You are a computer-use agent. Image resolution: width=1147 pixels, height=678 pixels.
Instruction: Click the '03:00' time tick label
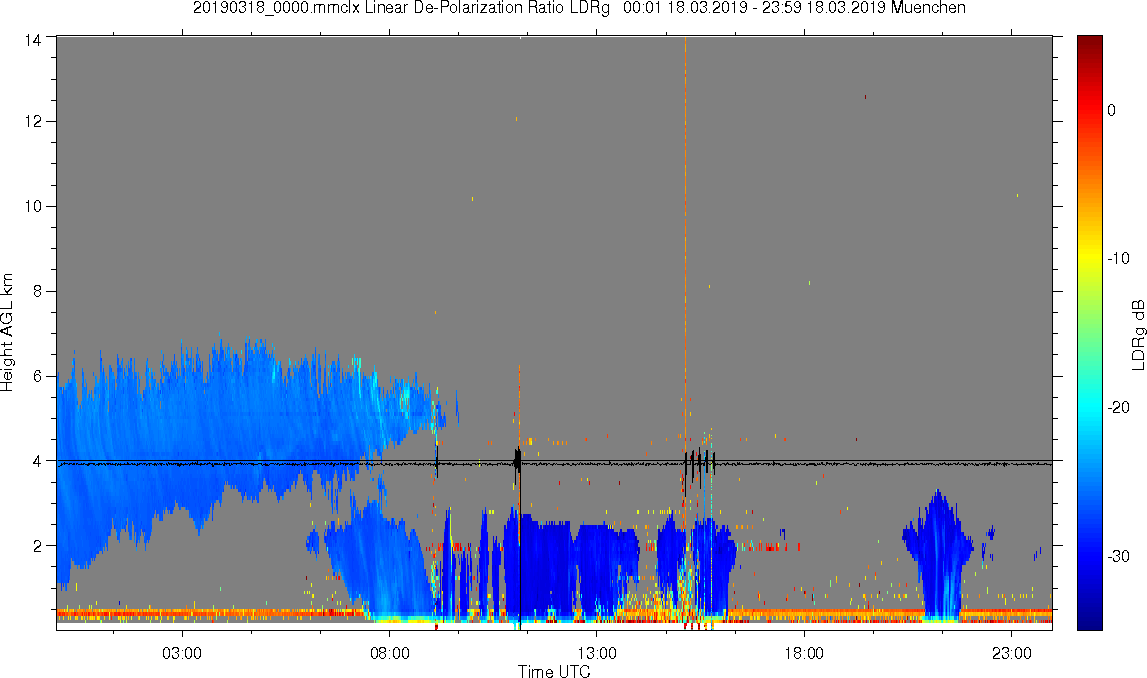(x=181, y=653)
